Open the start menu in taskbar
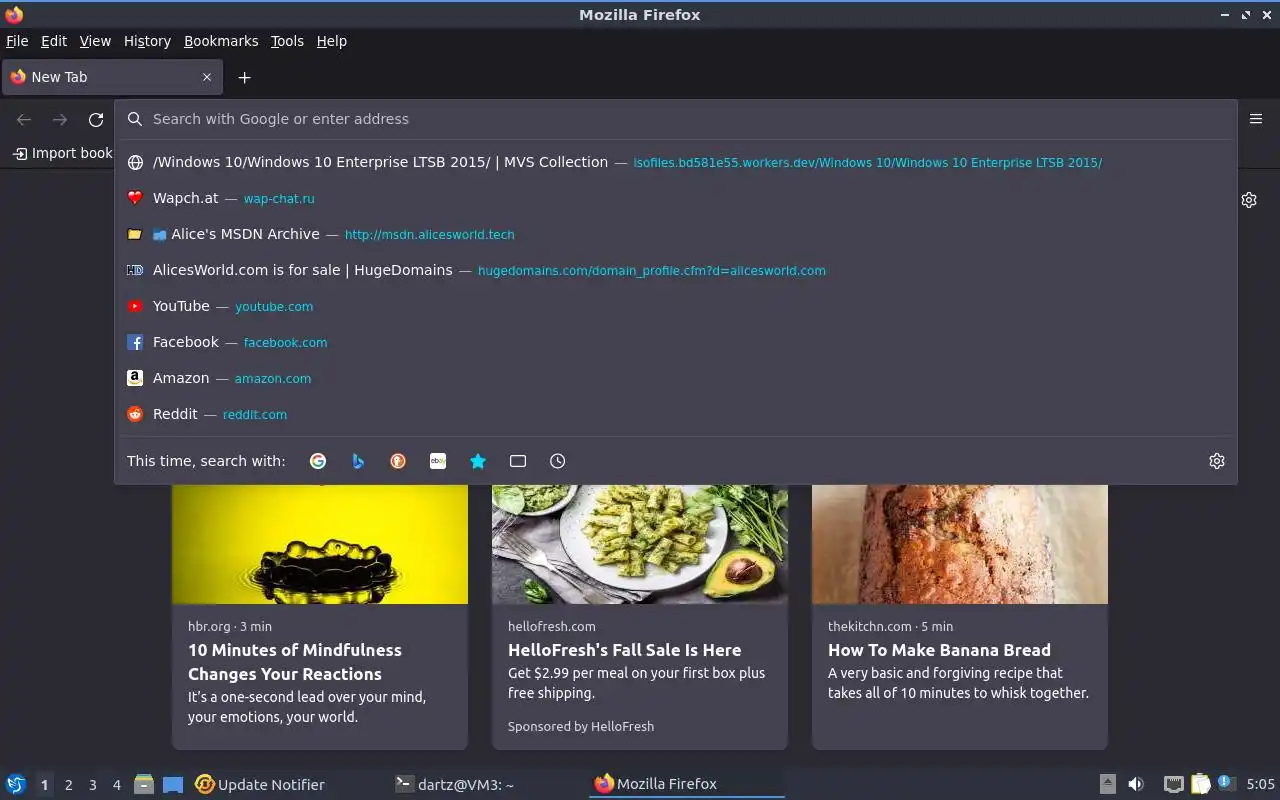The width and height of the screenshot is (1280, 800). (15, 784)
